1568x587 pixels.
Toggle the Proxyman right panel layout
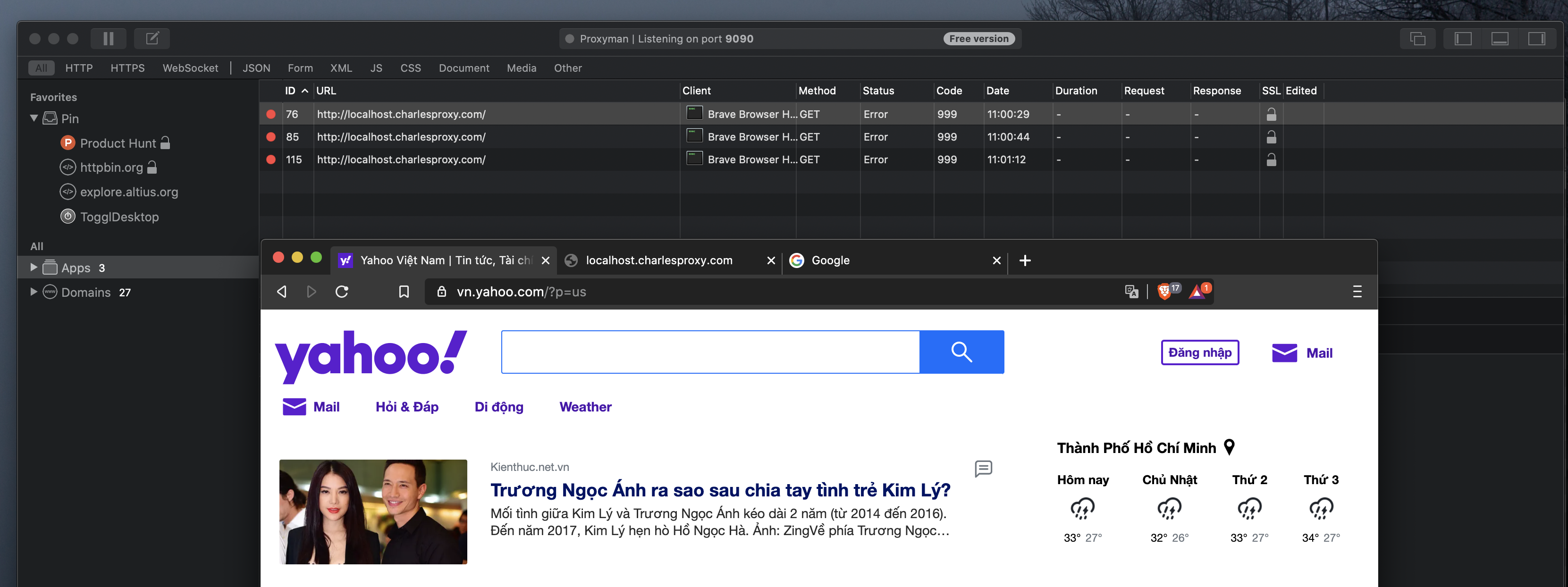[x=1536, y=38]
